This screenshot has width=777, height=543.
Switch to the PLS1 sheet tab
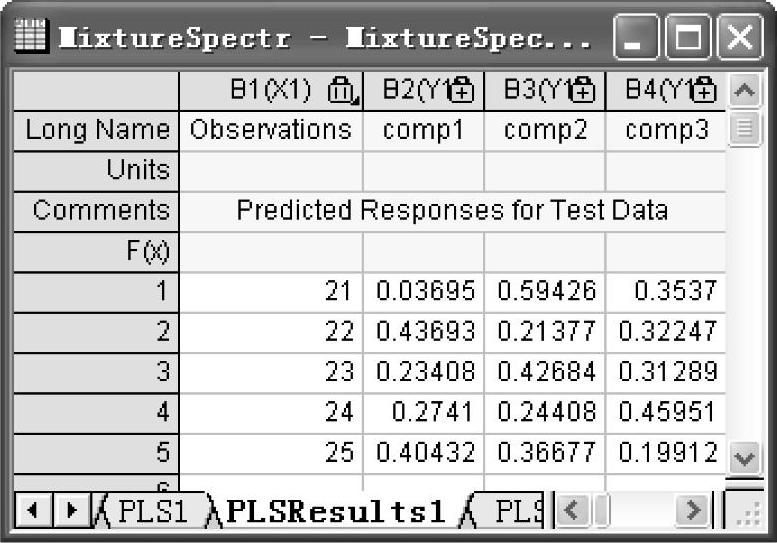pos(150,512)
